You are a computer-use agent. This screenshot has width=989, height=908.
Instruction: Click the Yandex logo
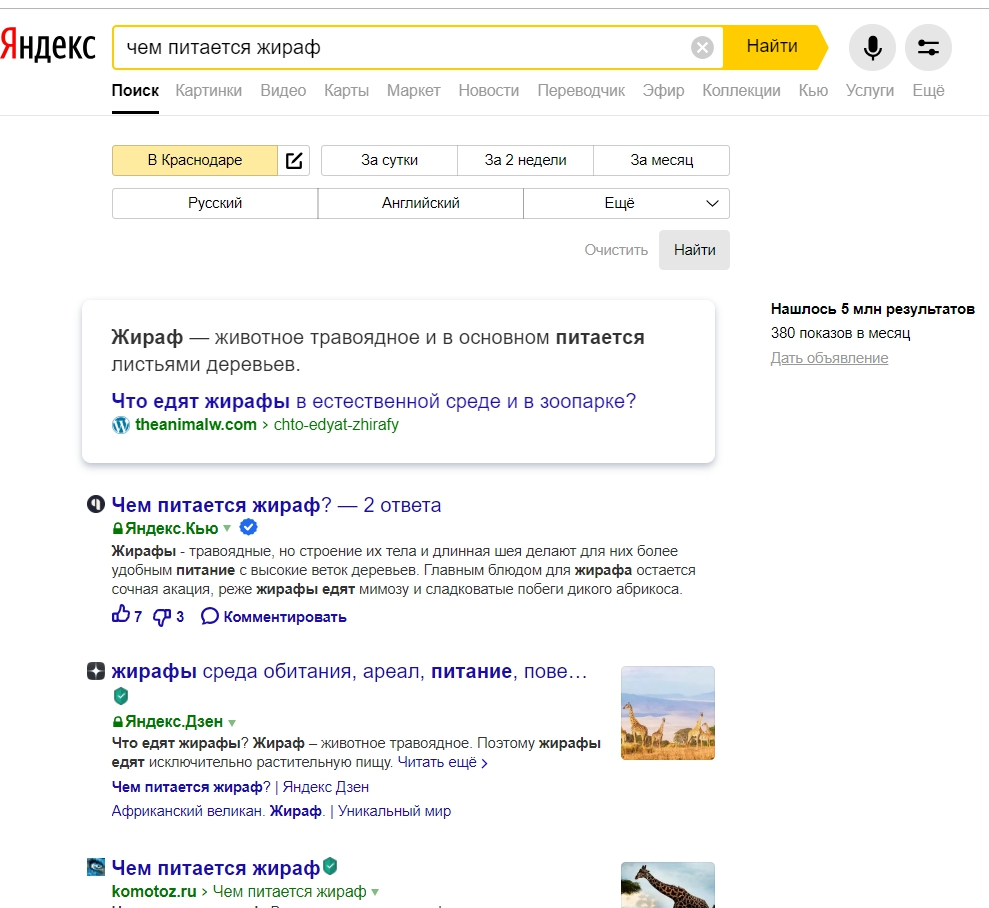tap(48, 45)
